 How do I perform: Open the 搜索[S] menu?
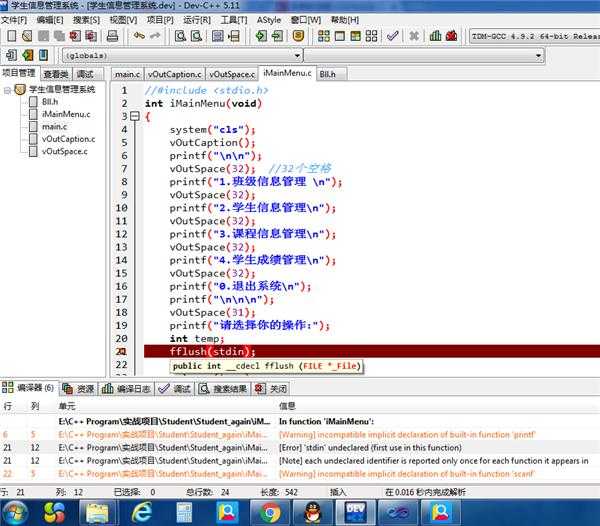pyautogui.click(x=86, y=20)
